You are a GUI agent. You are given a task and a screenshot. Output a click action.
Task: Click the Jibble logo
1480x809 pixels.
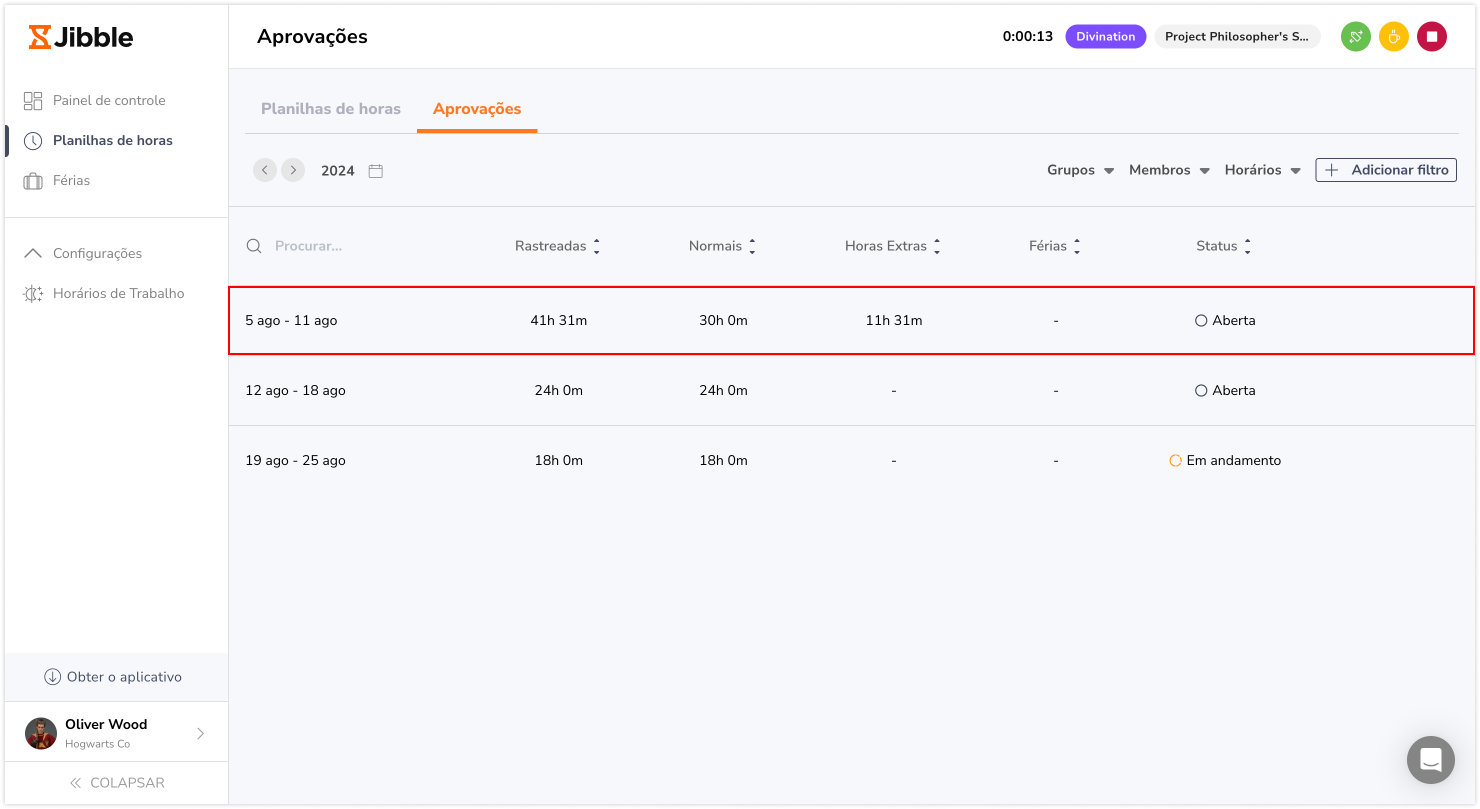pos(81,37)
